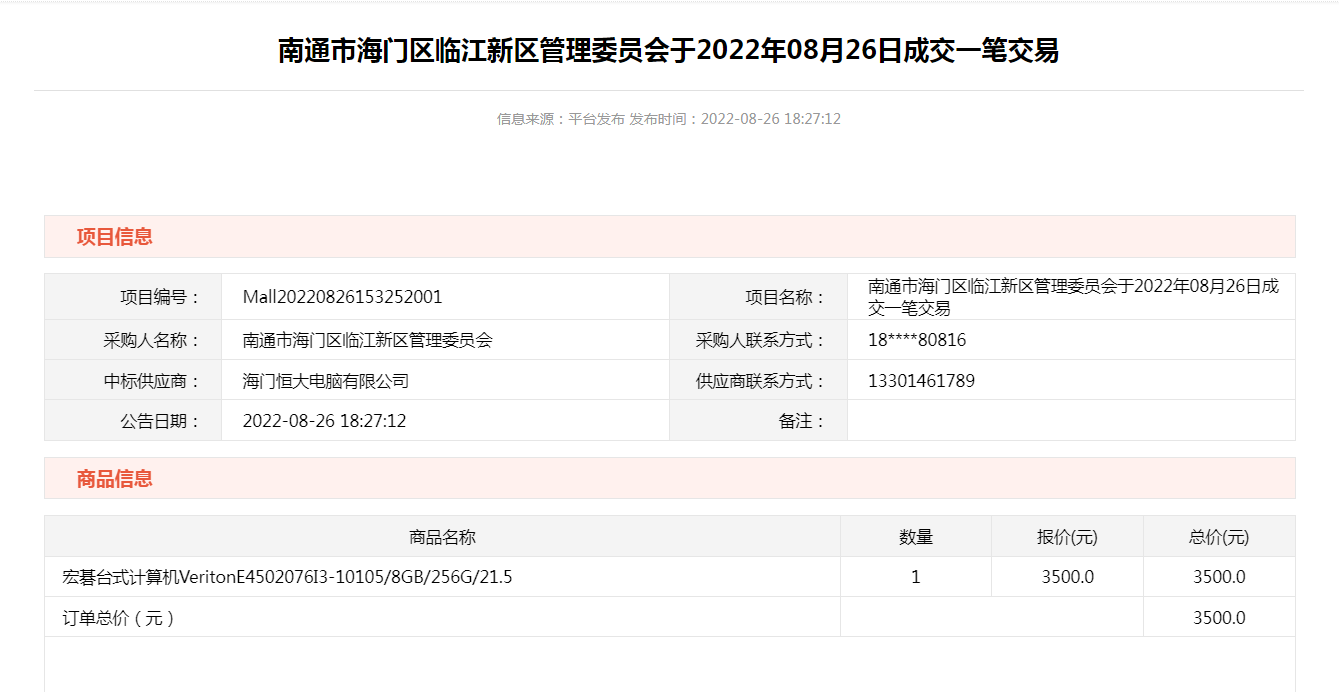The height and width of the screenshot is (692, 1339).
Task: Click purchaser phone 18****80816
Action: point(917,340)
